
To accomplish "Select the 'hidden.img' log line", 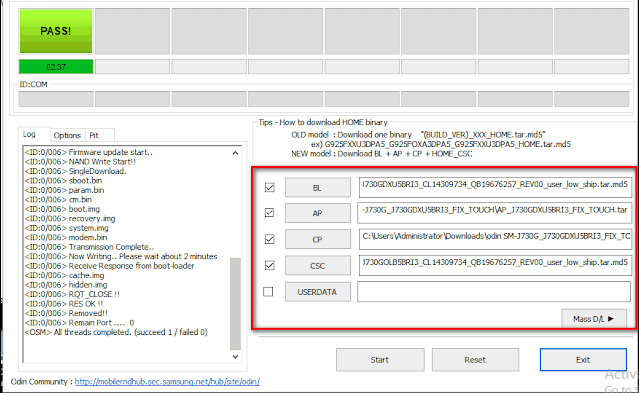I will click(66, 285).
